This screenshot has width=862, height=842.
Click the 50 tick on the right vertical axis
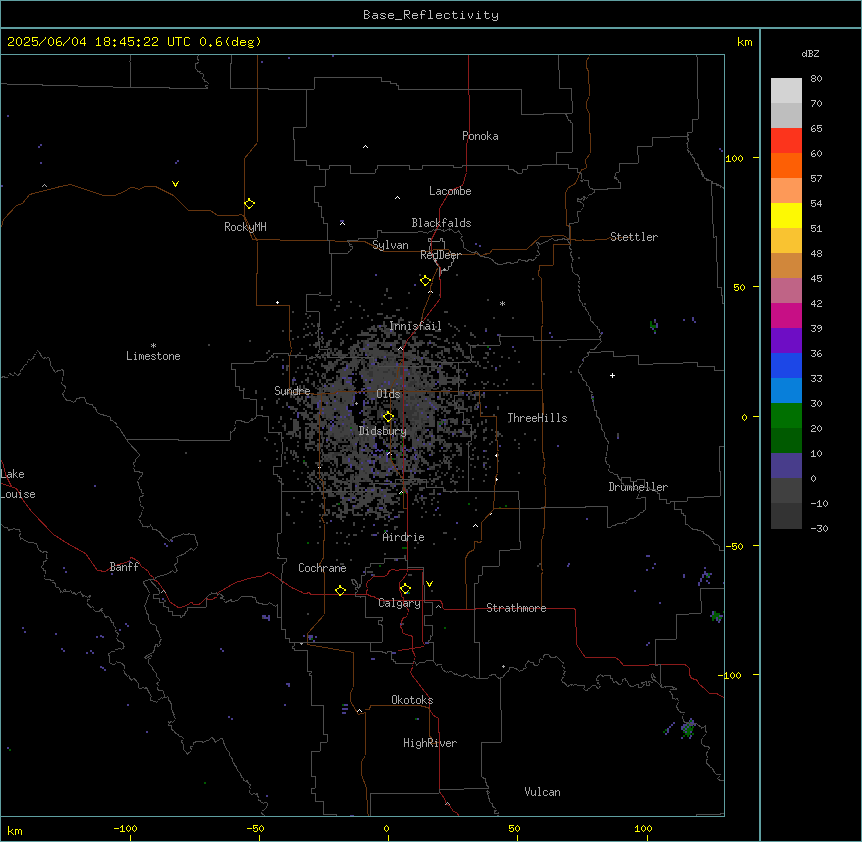(x=739, y=287)
